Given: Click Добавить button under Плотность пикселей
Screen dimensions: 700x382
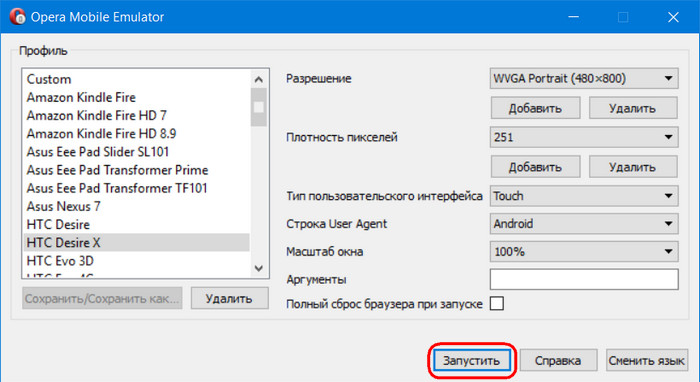Looking at the screenshot, I should tap(535, 167).
